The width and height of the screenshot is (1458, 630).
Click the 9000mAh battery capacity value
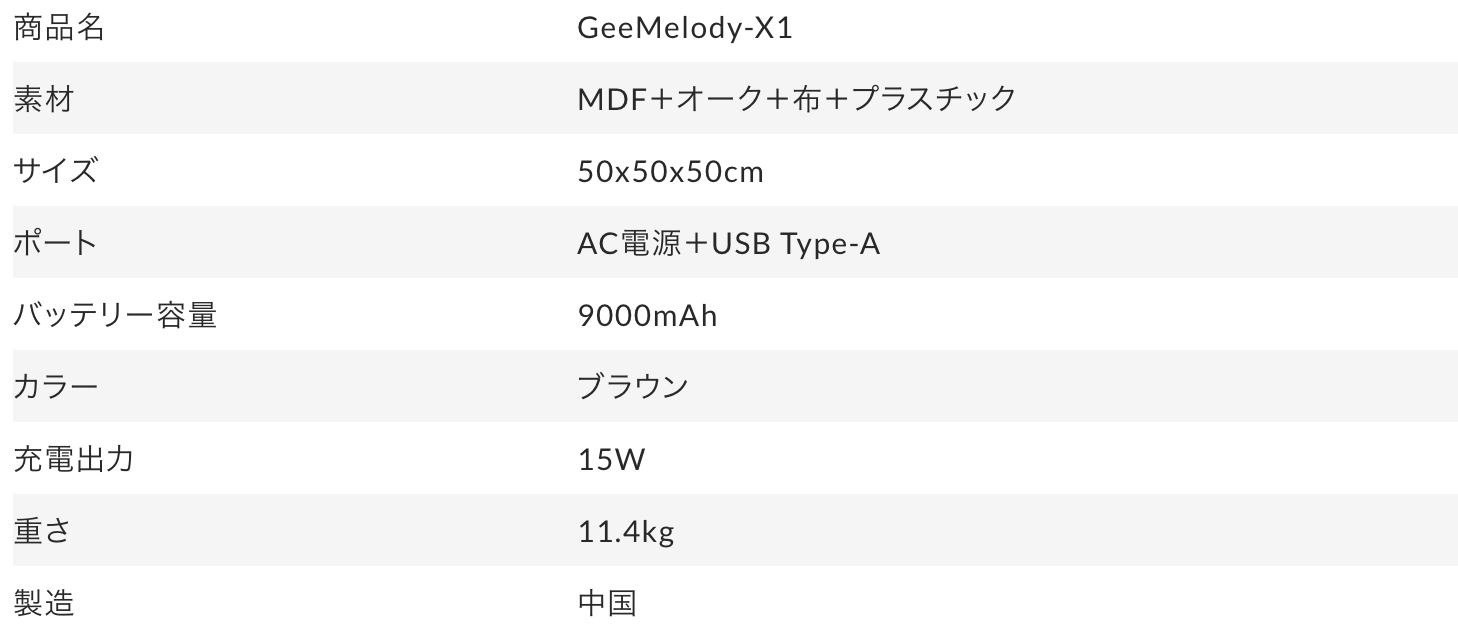(x=647, y=316)
